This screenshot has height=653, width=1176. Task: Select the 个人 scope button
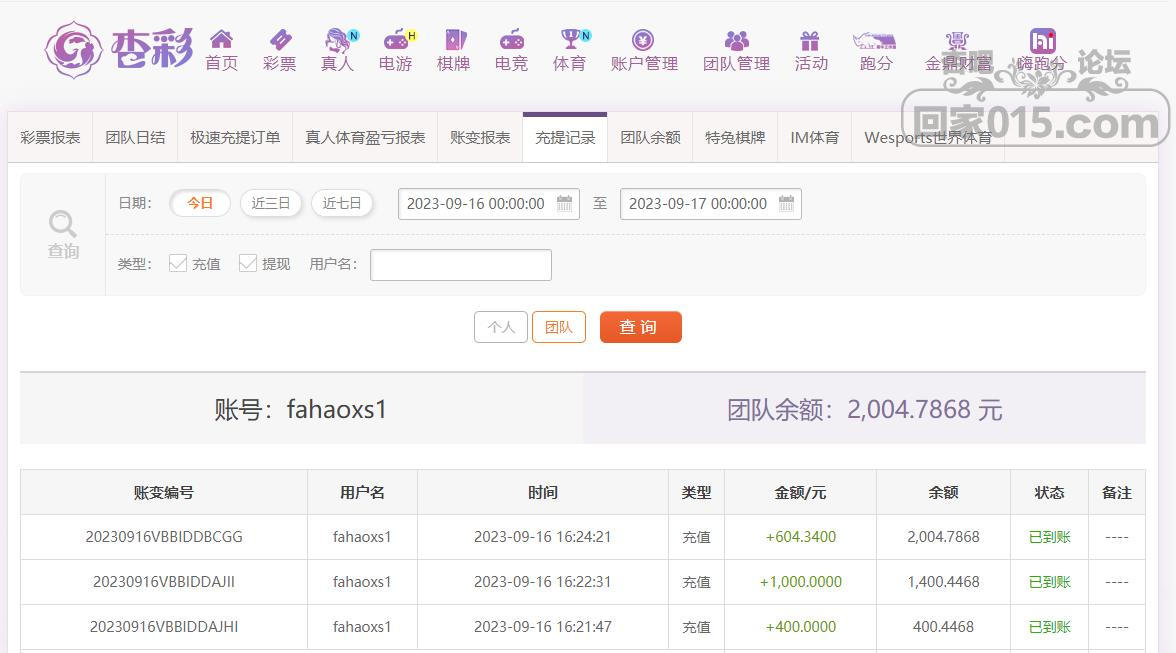click(x=501, y=328)
